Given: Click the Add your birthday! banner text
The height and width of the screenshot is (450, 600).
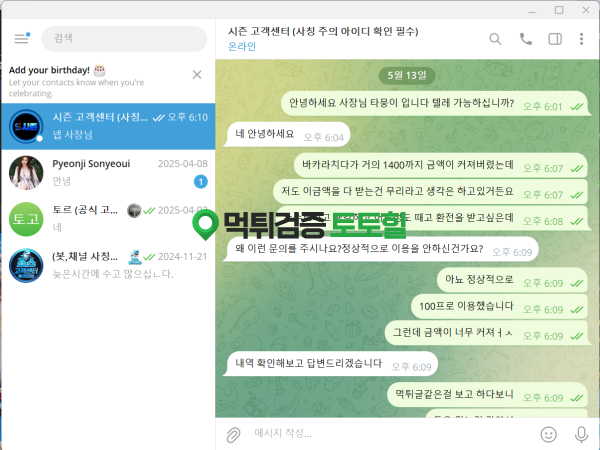Looking at the screenshot, I should (49, 70).
